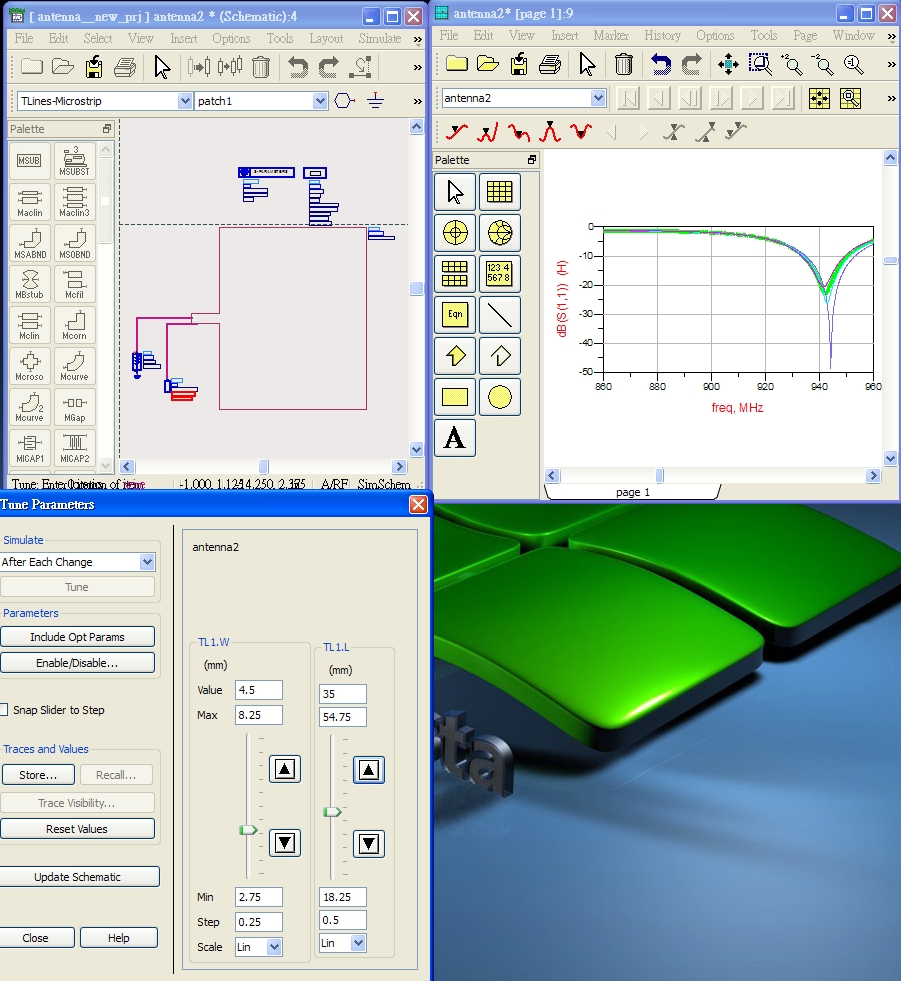Expand the After Each Change simulate dropdown
This screenshot has height=981, width=901.
pos(147,562)
